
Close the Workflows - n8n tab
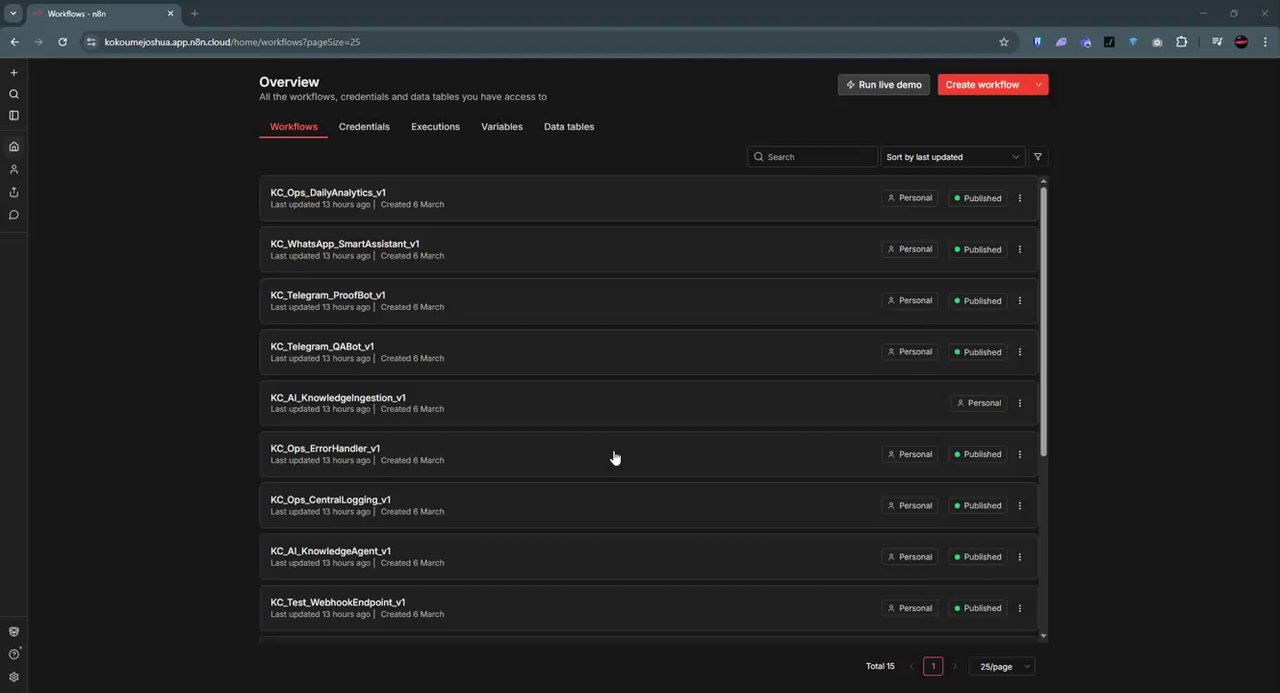coord(171,14)
